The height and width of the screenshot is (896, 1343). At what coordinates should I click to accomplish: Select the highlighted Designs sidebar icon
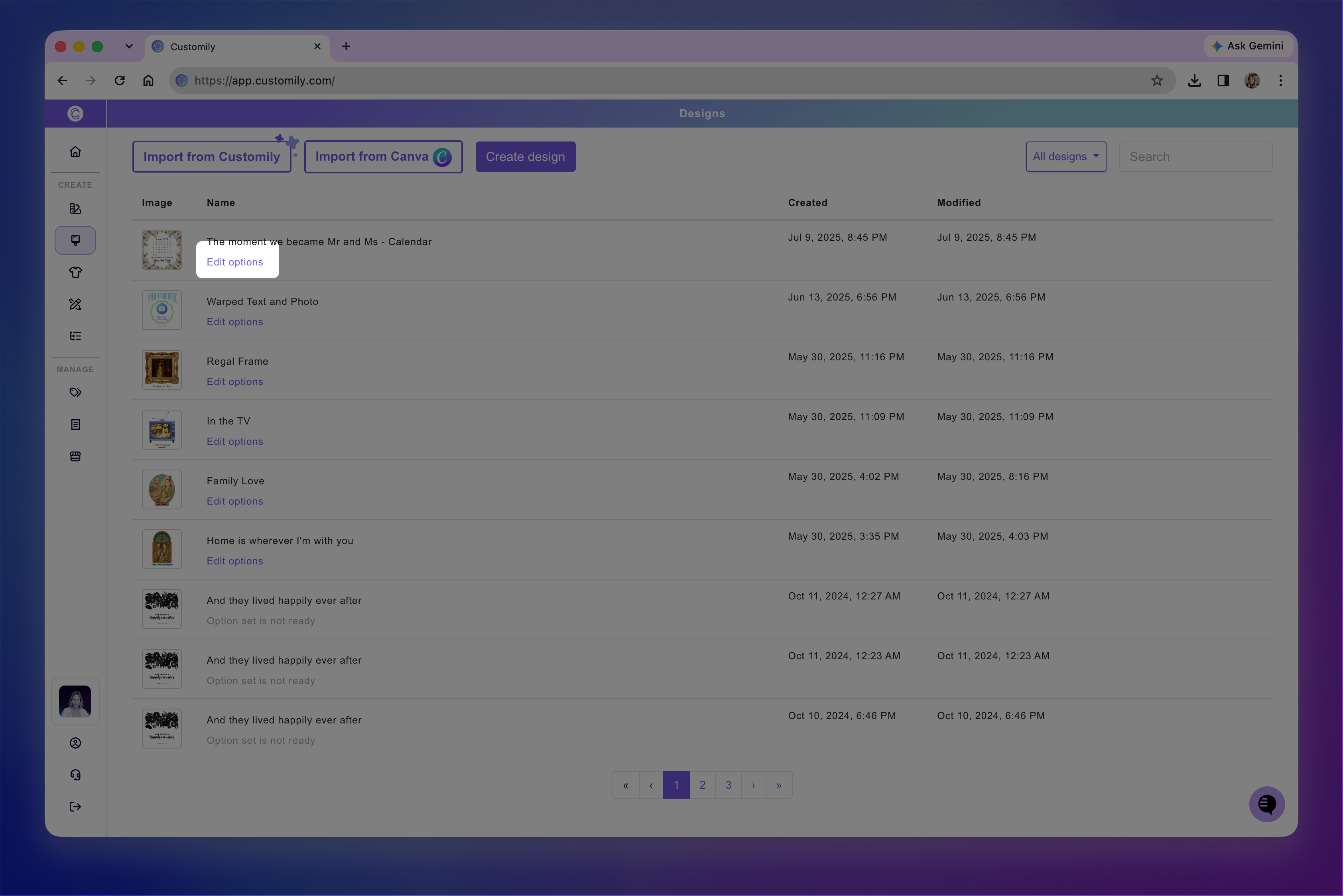[75, 240]
